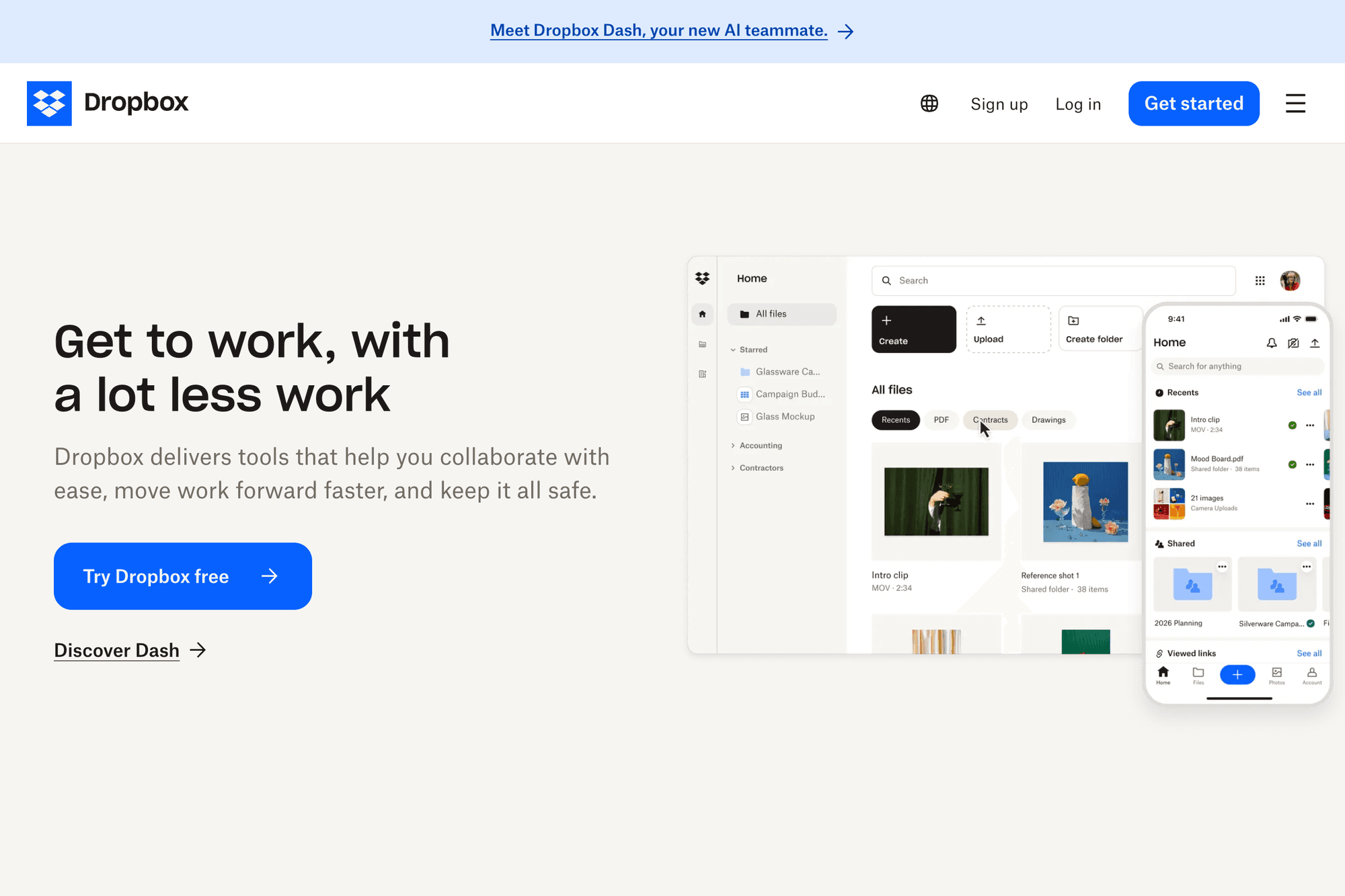1345x896 pixels.
Task: Open more options for Mood Board.pdf
Action: 1309,464
